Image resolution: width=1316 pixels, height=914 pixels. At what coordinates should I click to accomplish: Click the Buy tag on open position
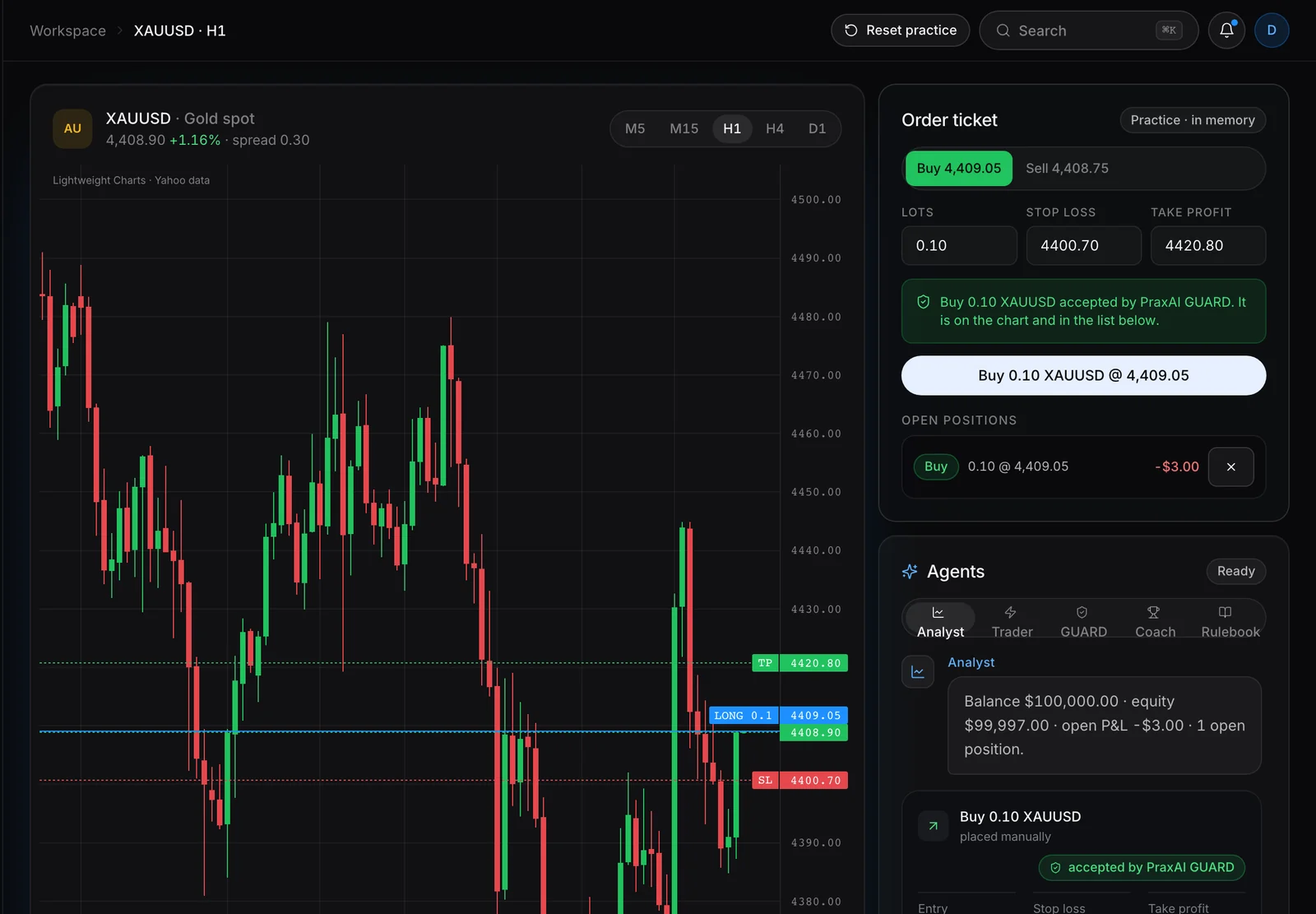pyautogui.click(x=936, y=466)
